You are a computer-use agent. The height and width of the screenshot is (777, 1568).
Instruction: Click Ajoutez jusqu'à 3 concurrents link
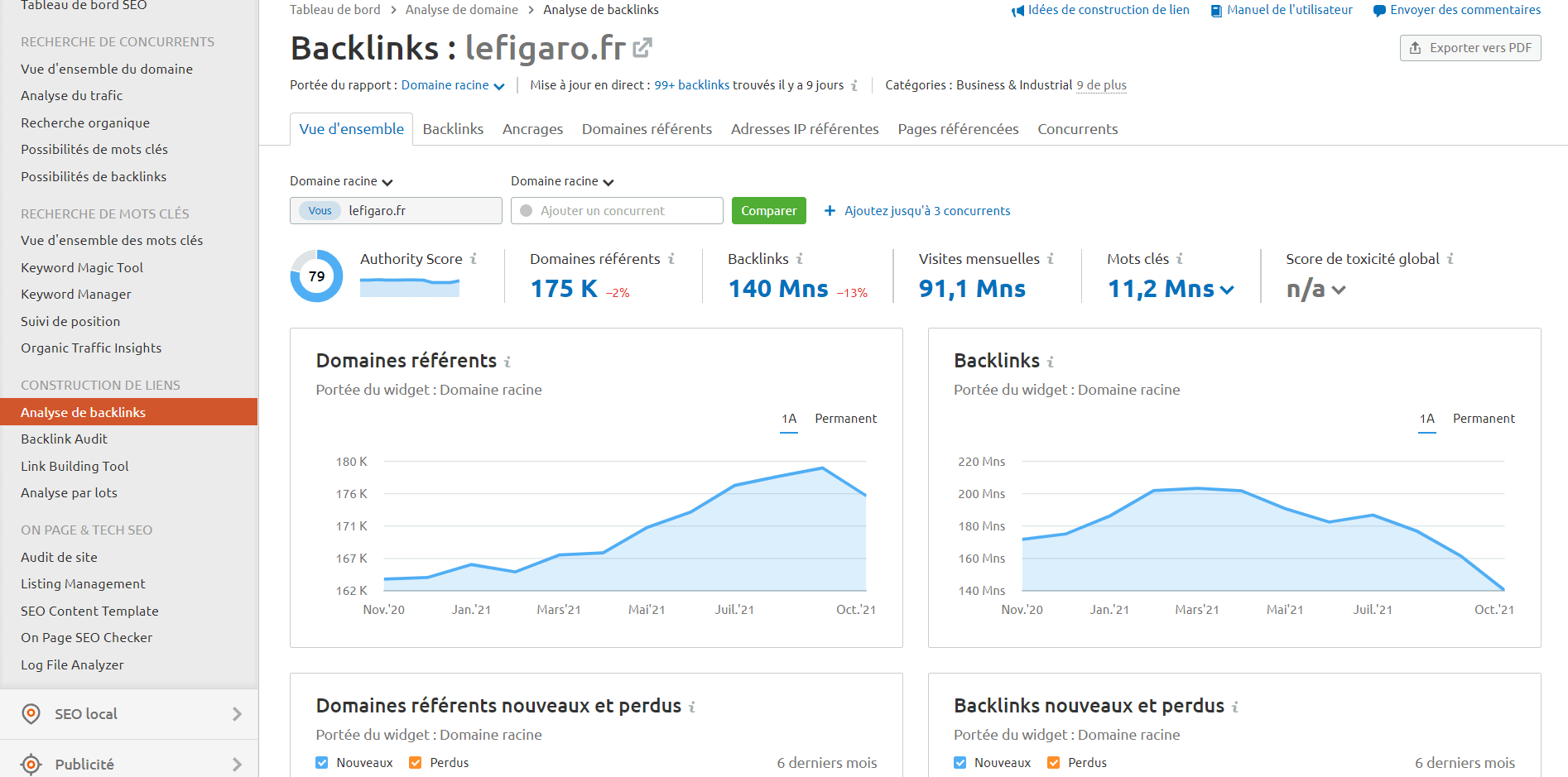927,211
